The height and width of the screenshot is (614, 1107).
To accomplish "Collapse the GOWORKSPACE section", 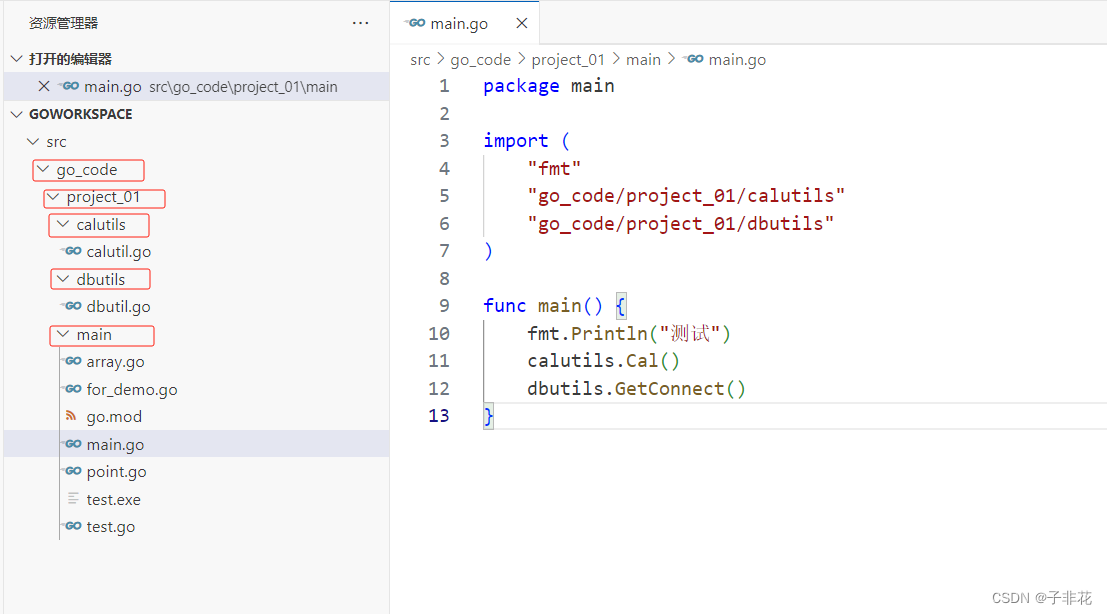I will point(17,114).
